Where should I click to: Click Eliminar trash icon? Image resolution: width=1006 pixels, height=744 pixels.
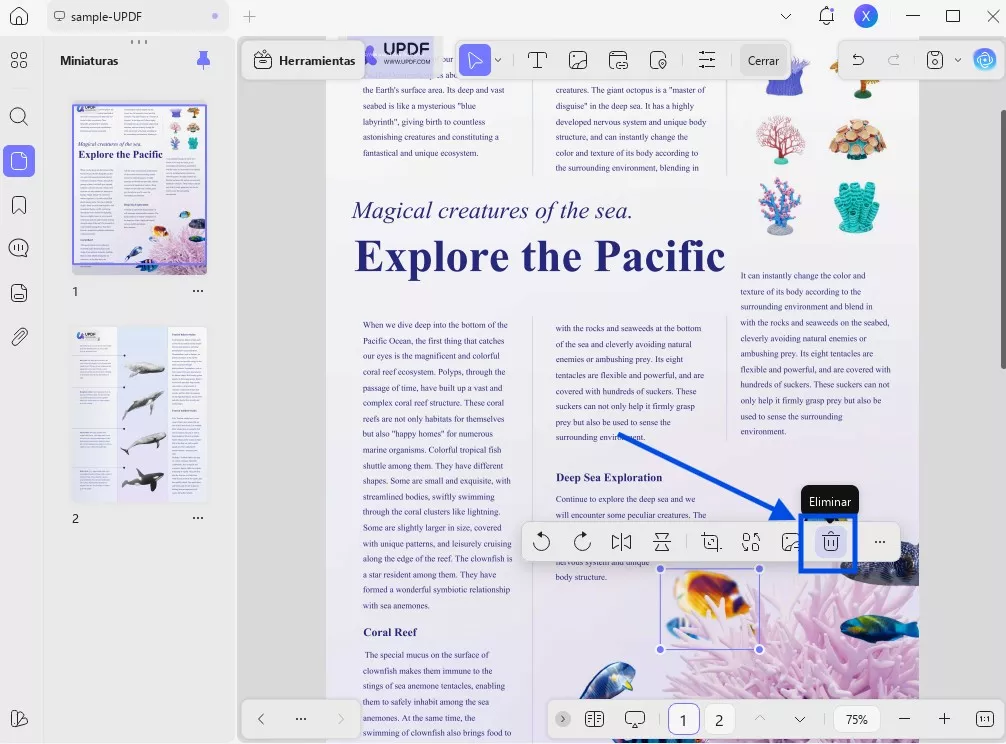(830, 542)
